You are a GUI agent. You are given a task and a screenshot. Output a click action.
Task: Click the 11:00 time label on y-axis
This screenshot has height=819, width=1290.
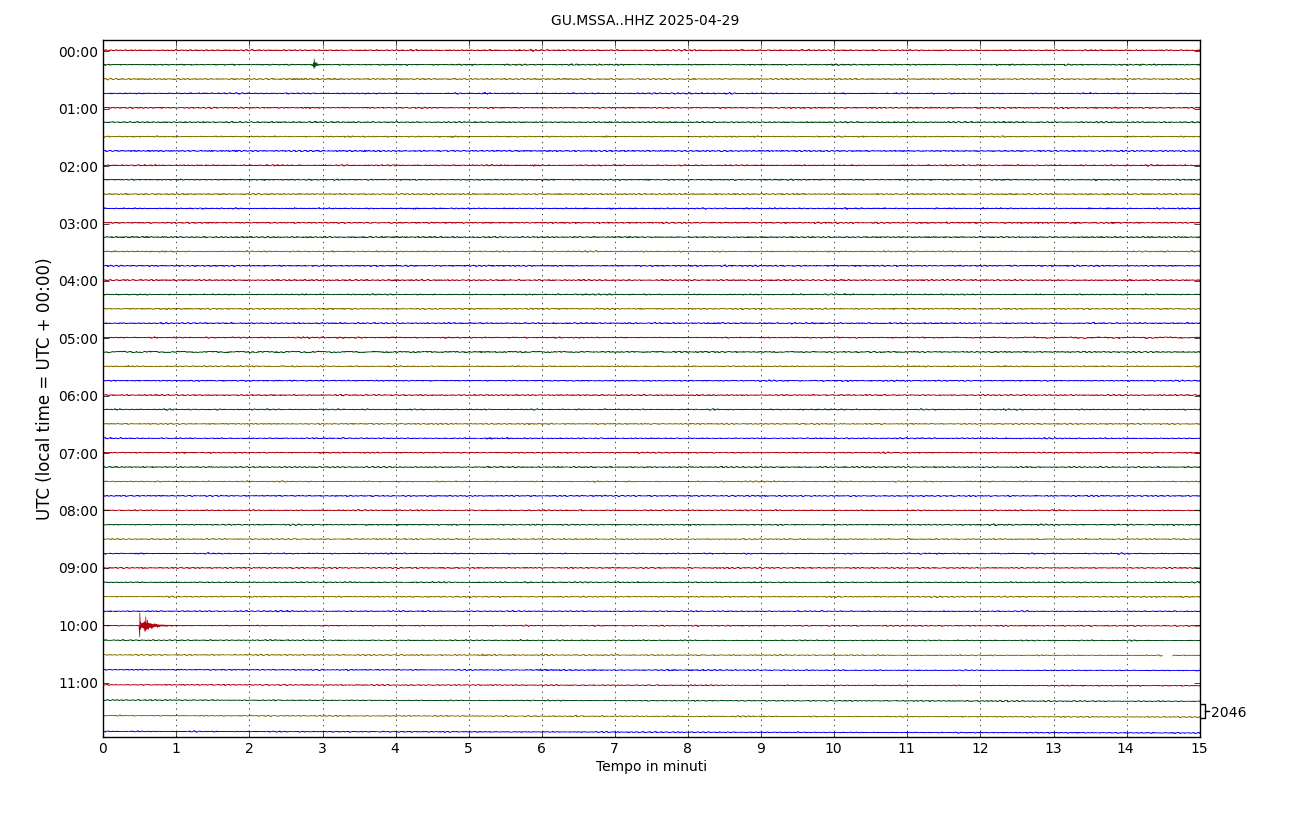click(x=78, y=683)
